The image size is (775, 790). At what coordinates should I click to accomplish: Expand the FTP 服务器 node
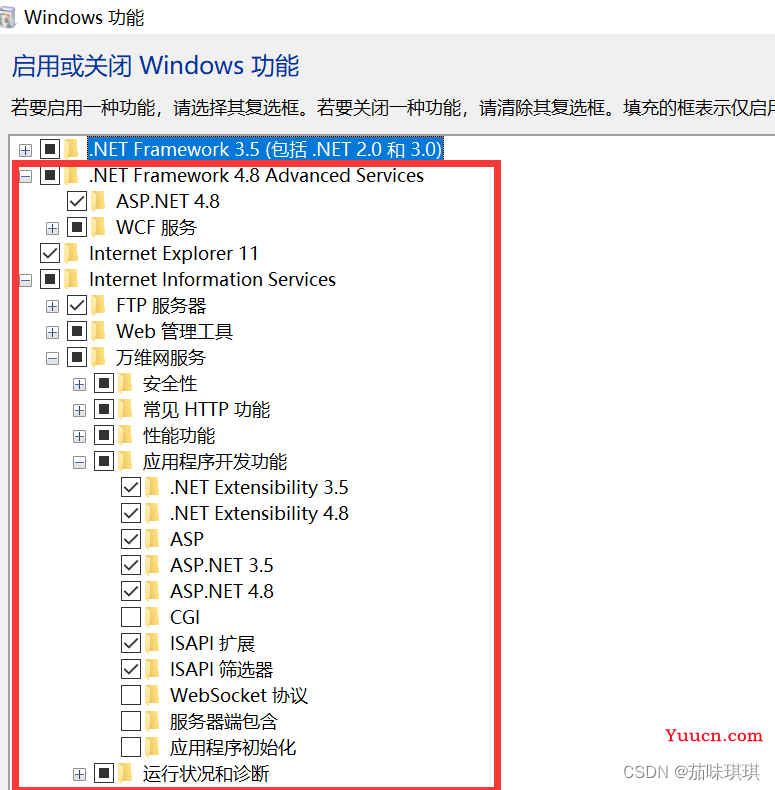tap(52, 306)
